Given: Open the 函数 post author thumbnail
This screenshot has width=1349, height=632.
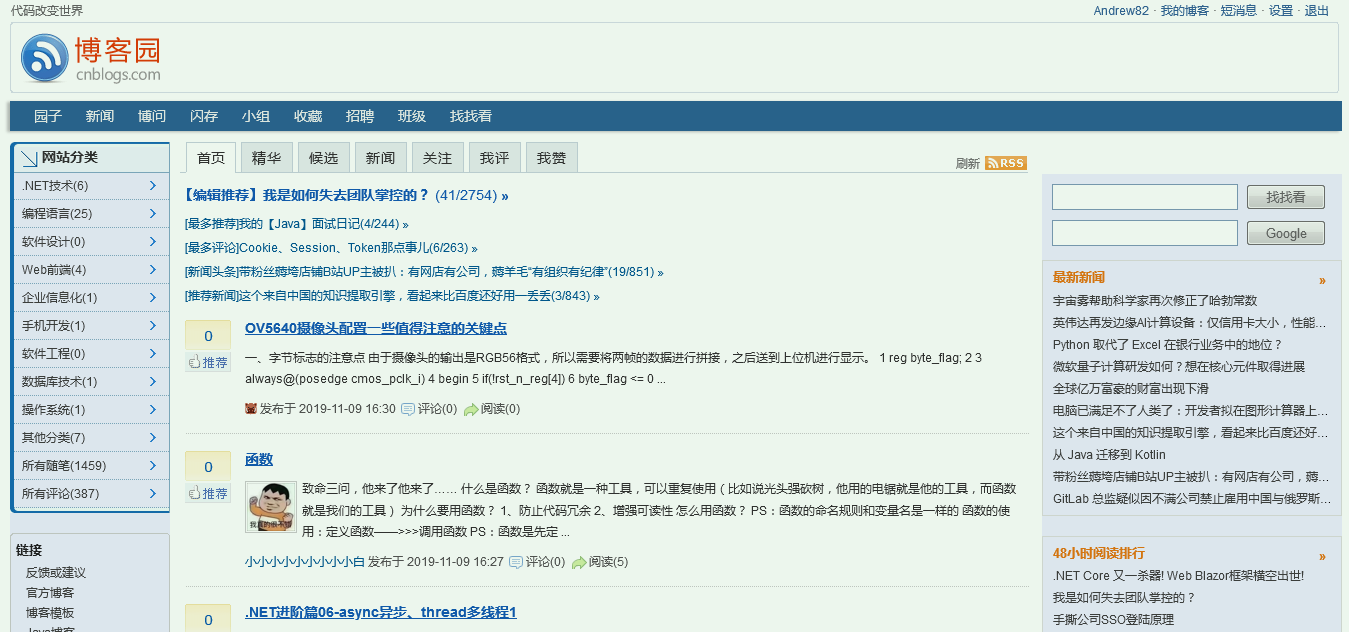Looking at the screenshot, I should pos(270,507).
